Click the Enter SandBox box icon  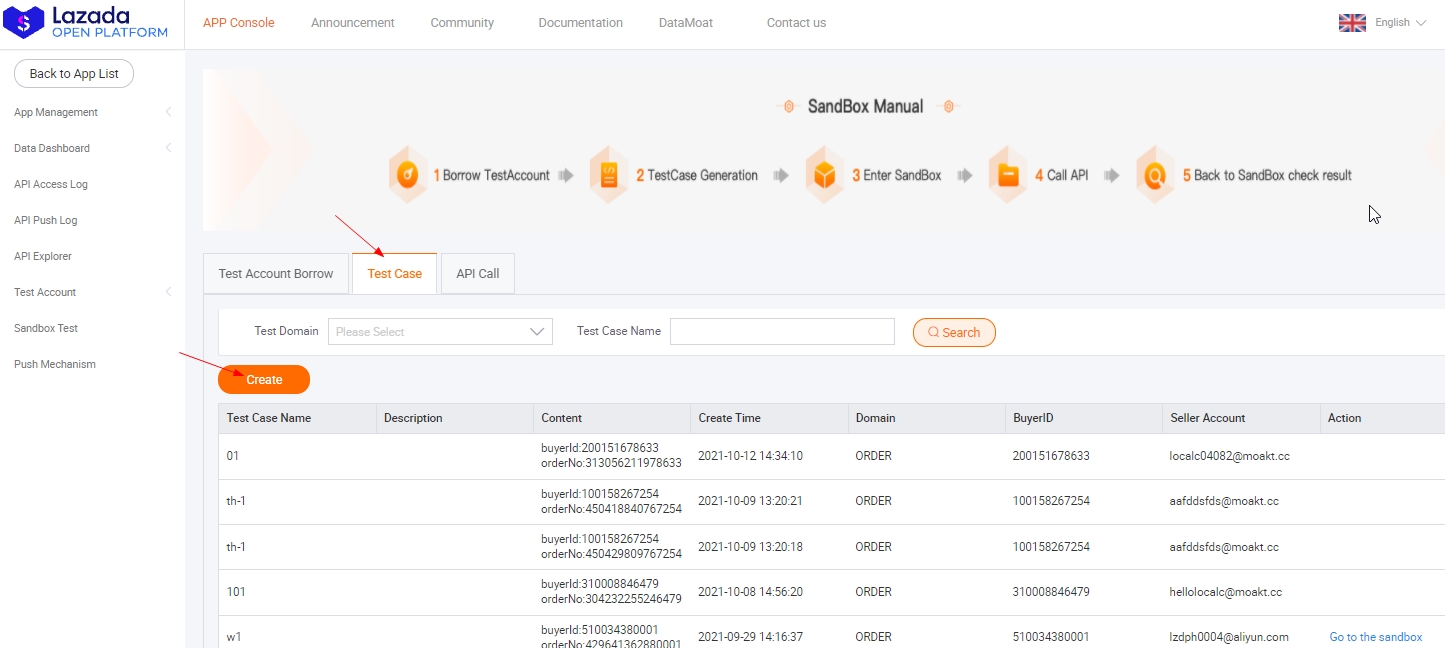pos(825,176)
